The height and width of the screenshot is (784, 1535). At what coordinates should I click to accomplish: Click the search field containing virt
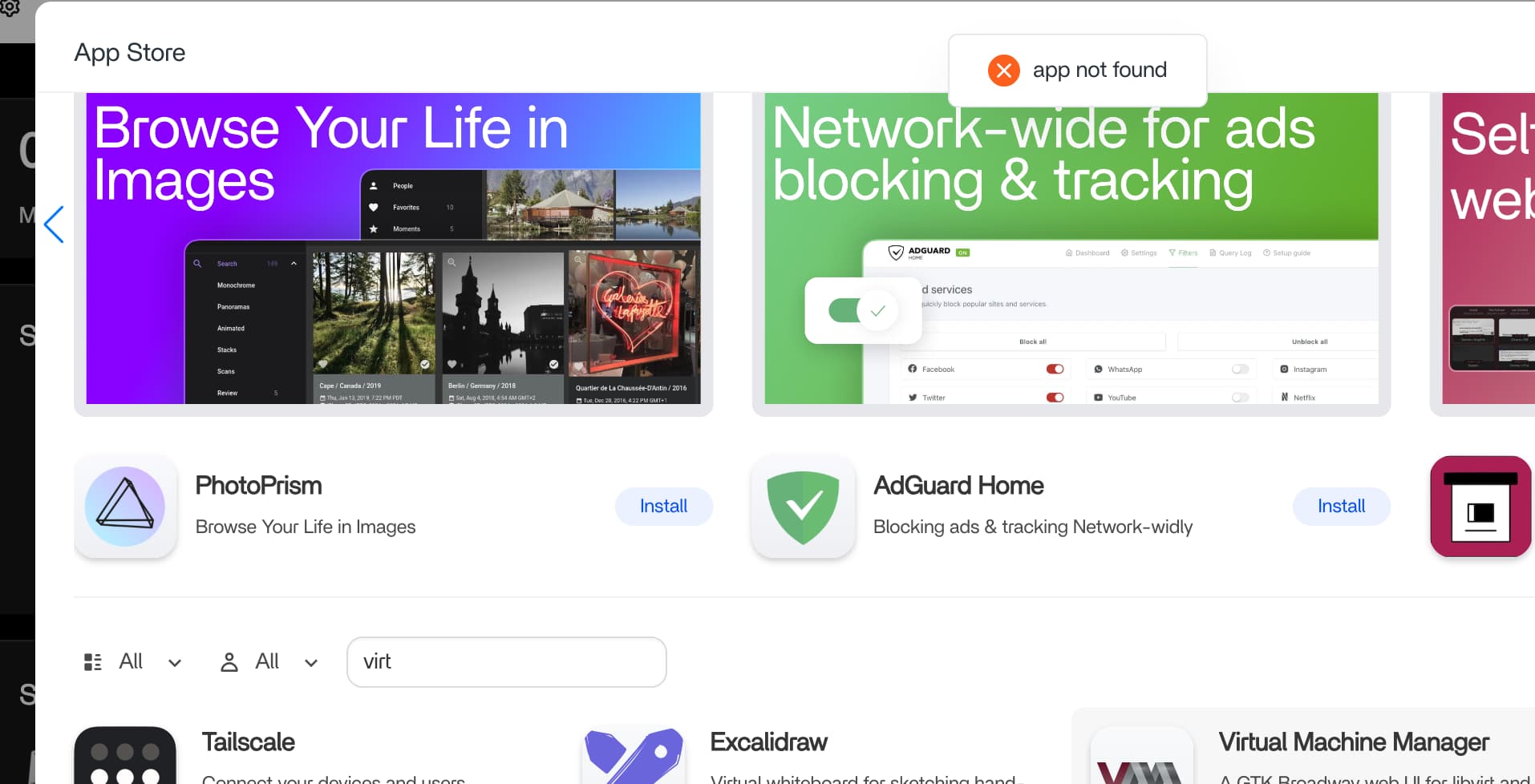pos(507,662)
